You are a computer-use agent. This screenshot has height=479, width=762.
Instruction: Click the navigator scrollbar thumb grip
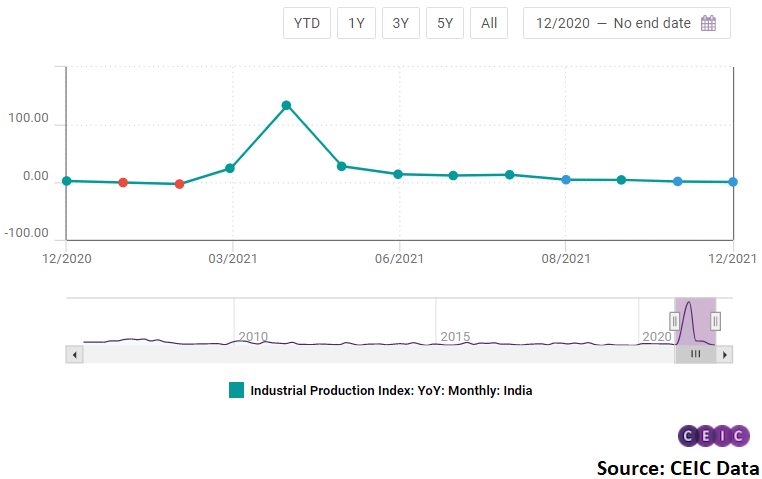coord(695,354)
